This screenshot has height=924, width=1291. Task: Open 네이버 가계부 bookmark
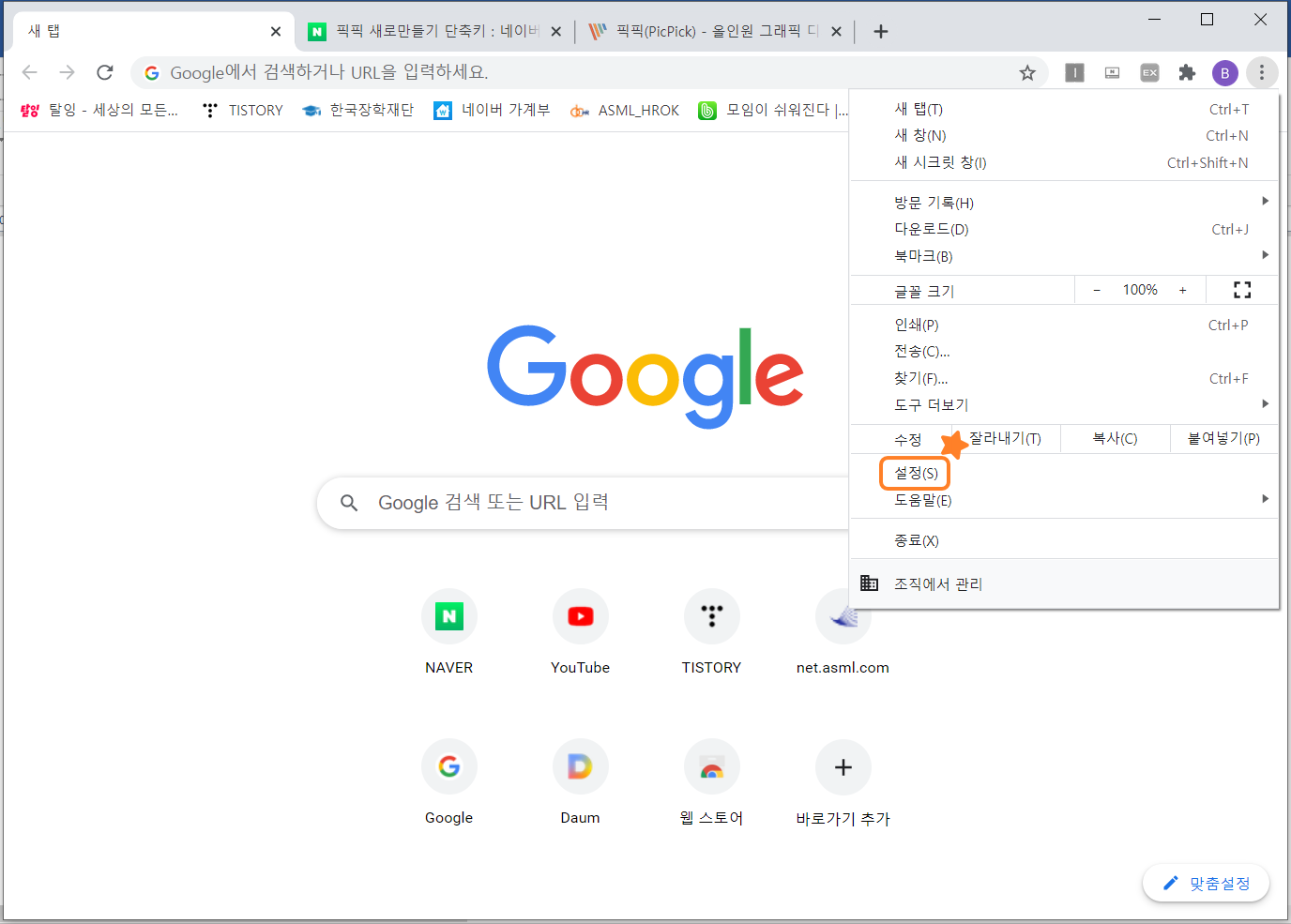(x=492, y=110)
